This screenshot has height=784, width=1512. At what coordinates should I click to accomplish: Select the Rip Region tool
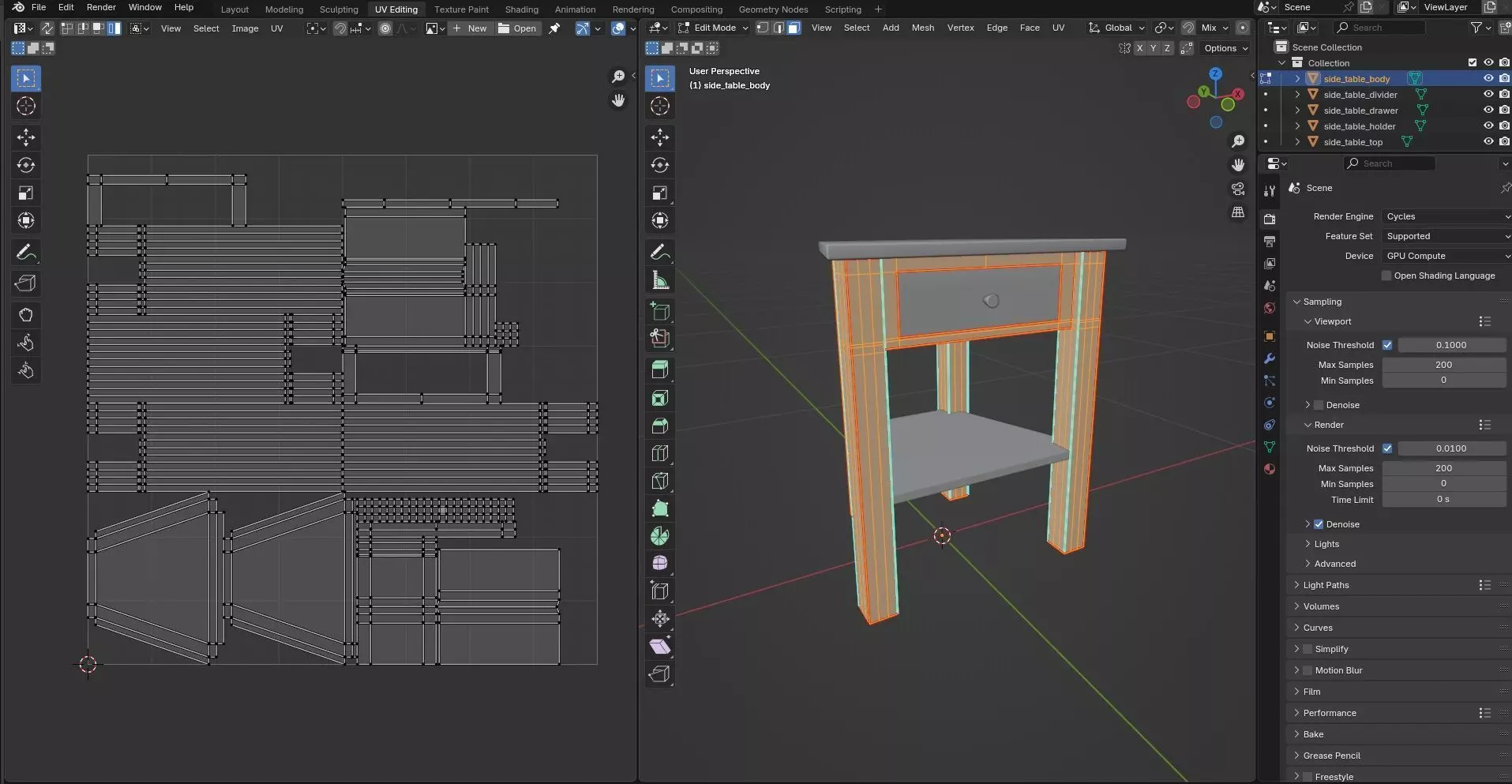click(x=660, y=674)
